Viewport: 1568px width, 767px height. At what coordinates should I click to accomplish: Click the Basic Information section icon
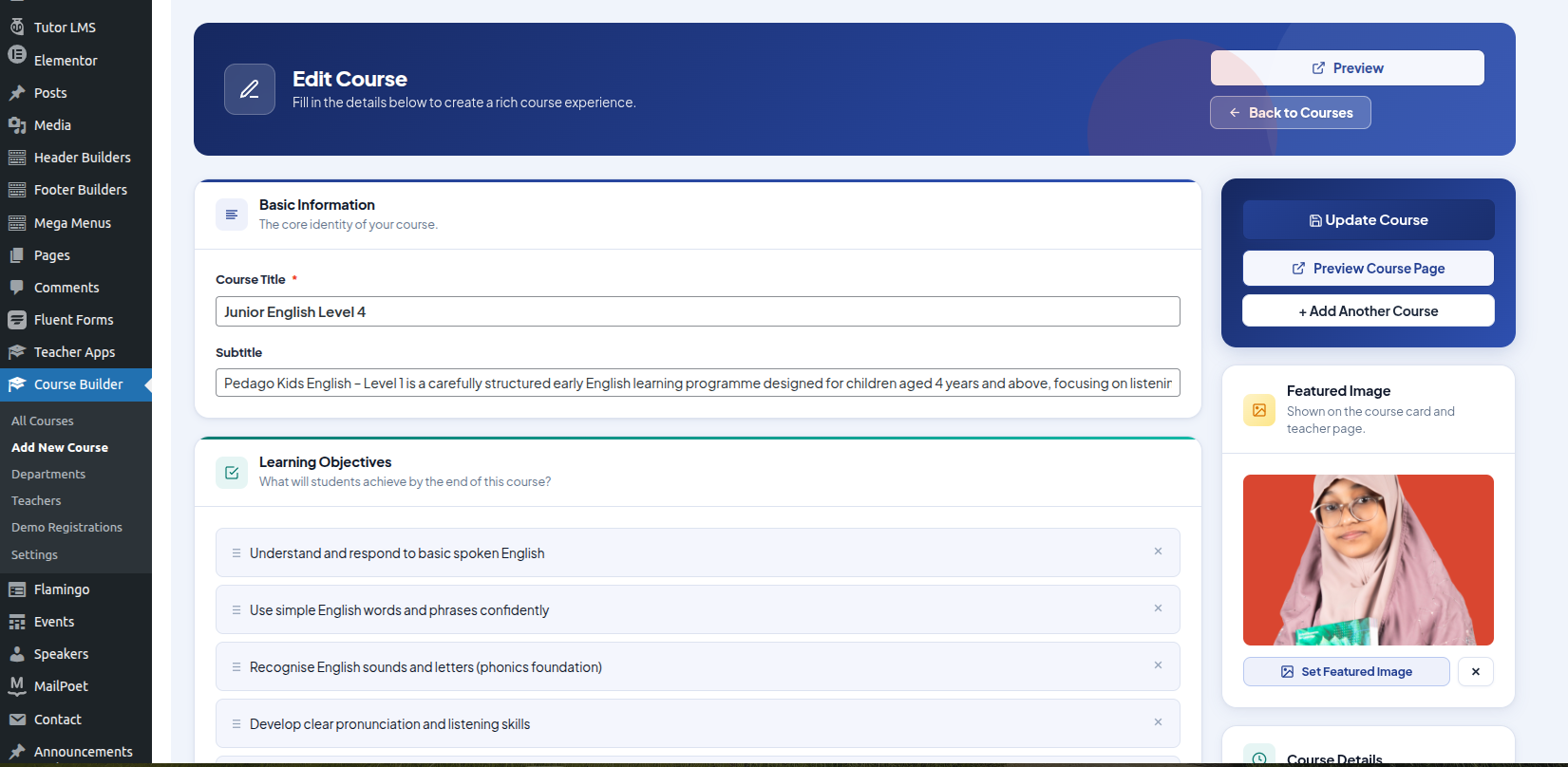(232, 215)
